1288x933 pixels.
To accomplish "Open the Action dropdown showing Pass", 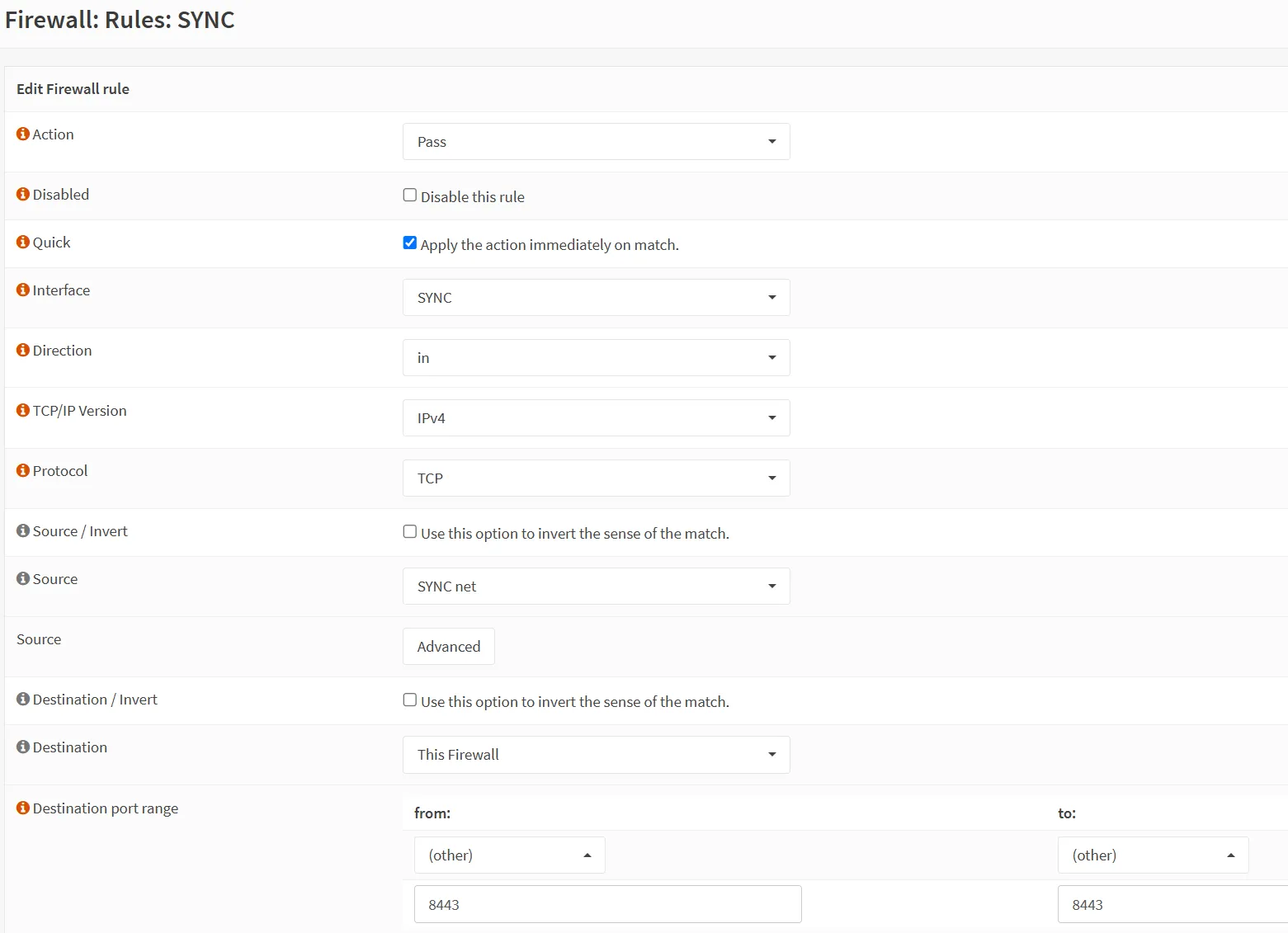I will tap(596, 141).
